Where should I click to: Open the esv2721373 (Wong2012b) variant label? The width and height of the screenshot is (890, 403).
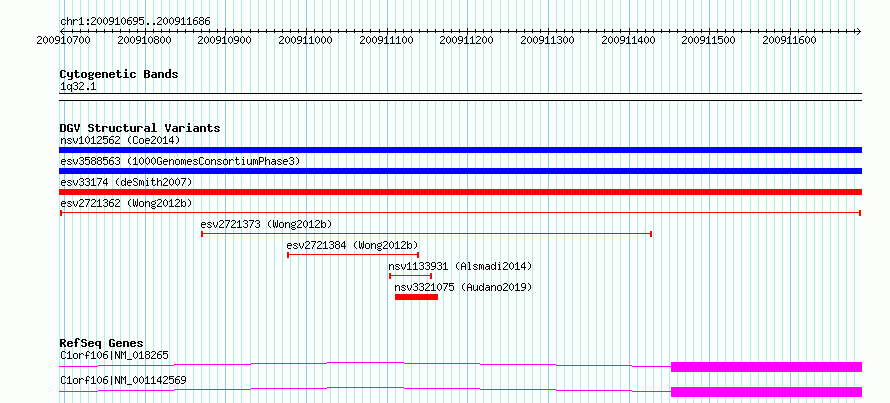266,224
